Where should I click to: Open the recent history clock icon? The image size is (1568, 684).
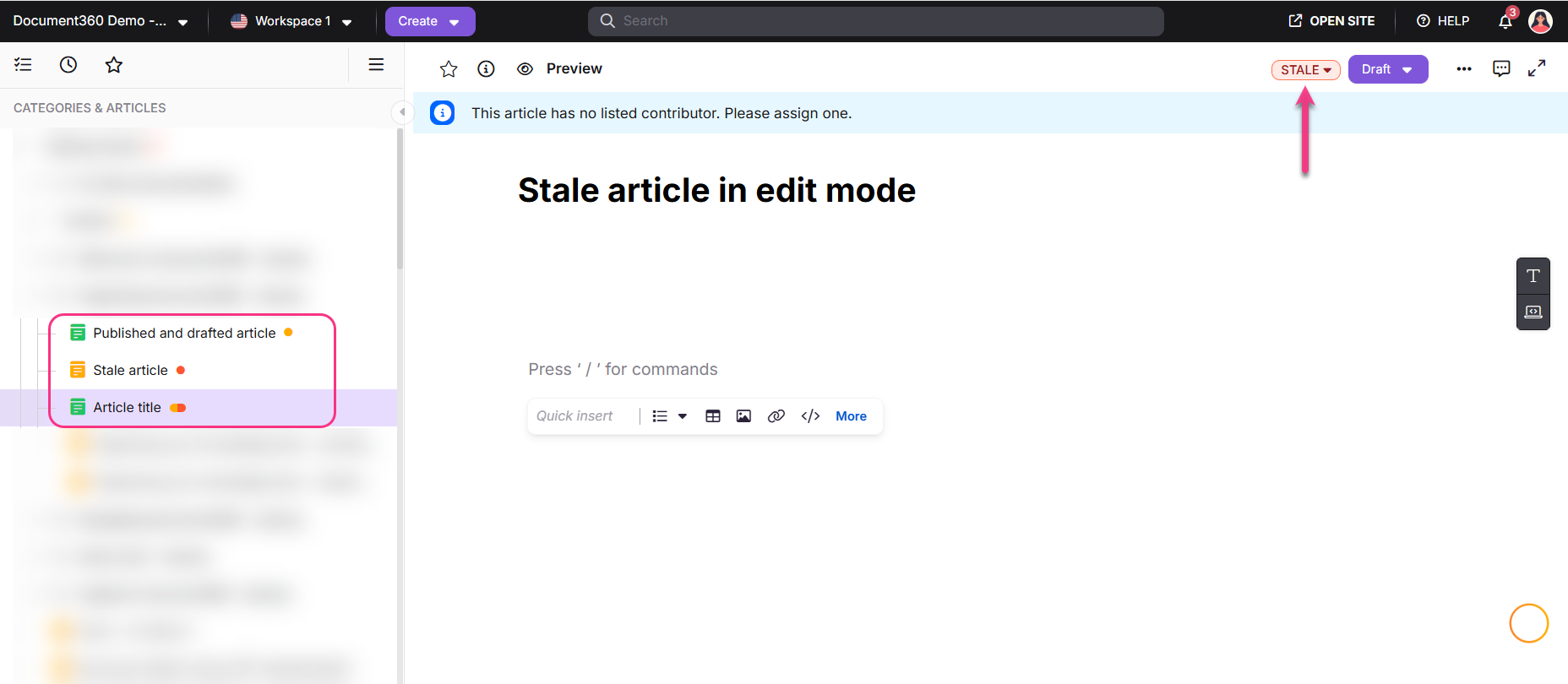[x=68, y=64]
